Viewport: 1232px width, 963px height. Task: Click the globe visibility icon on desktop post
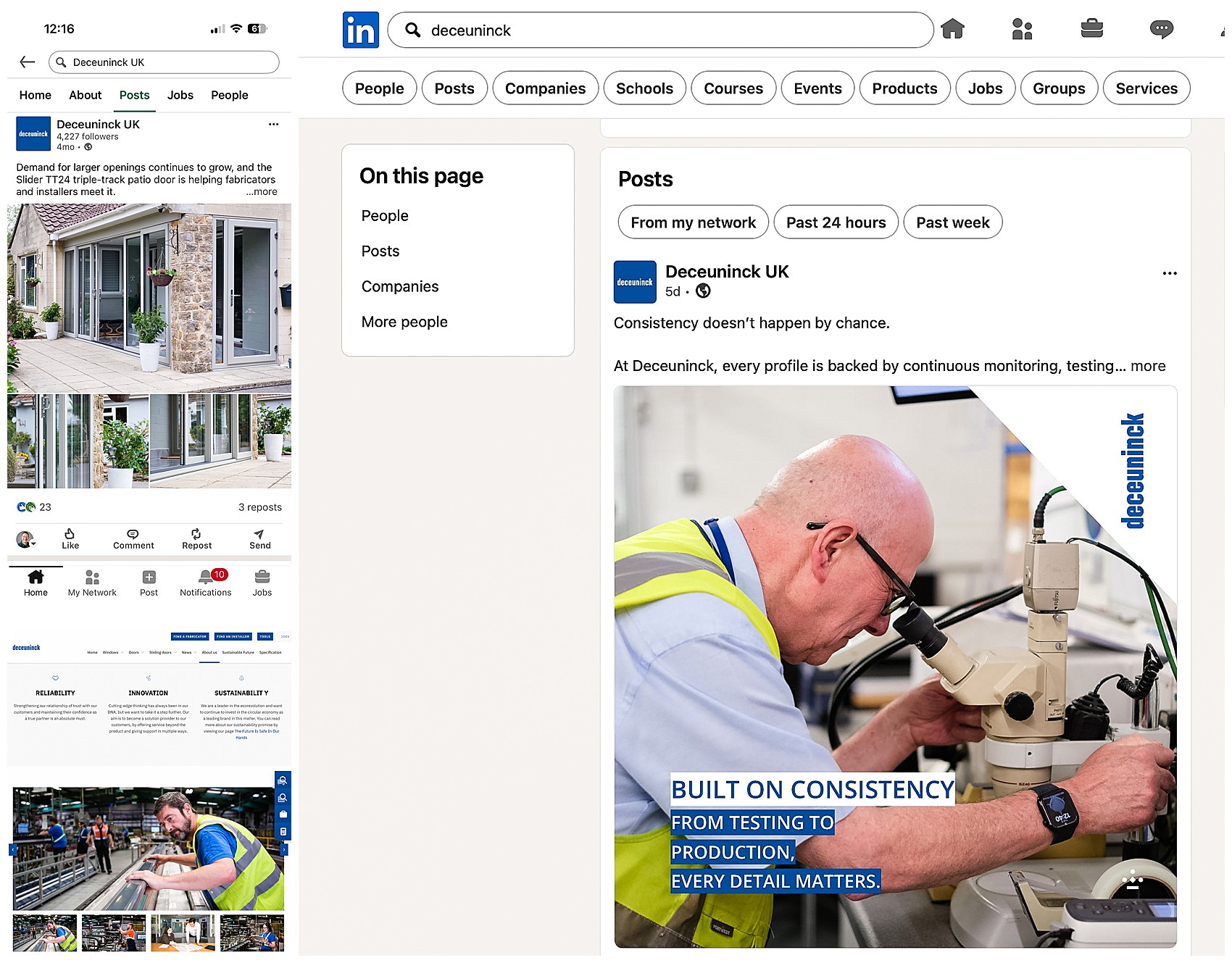[703, 291]
